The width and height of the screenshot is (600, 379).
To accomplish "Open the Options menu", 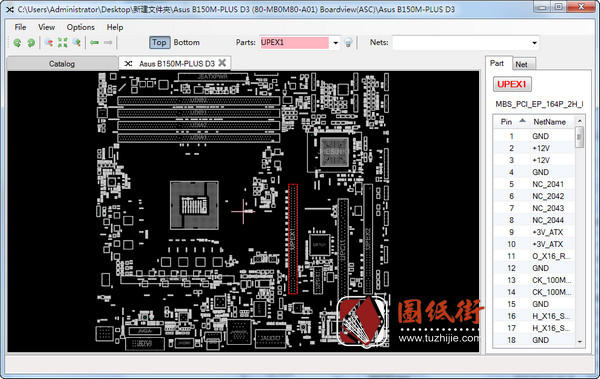I will pyautogui.click(x=80, y=27).
